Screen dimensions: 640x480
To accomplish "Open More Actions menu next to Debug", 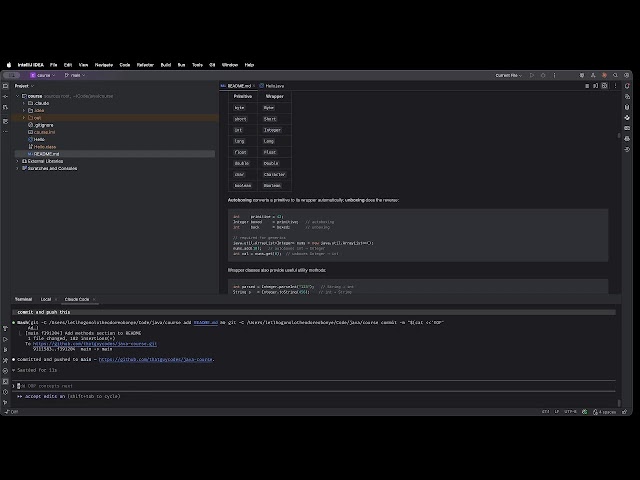I will point(554,75).
